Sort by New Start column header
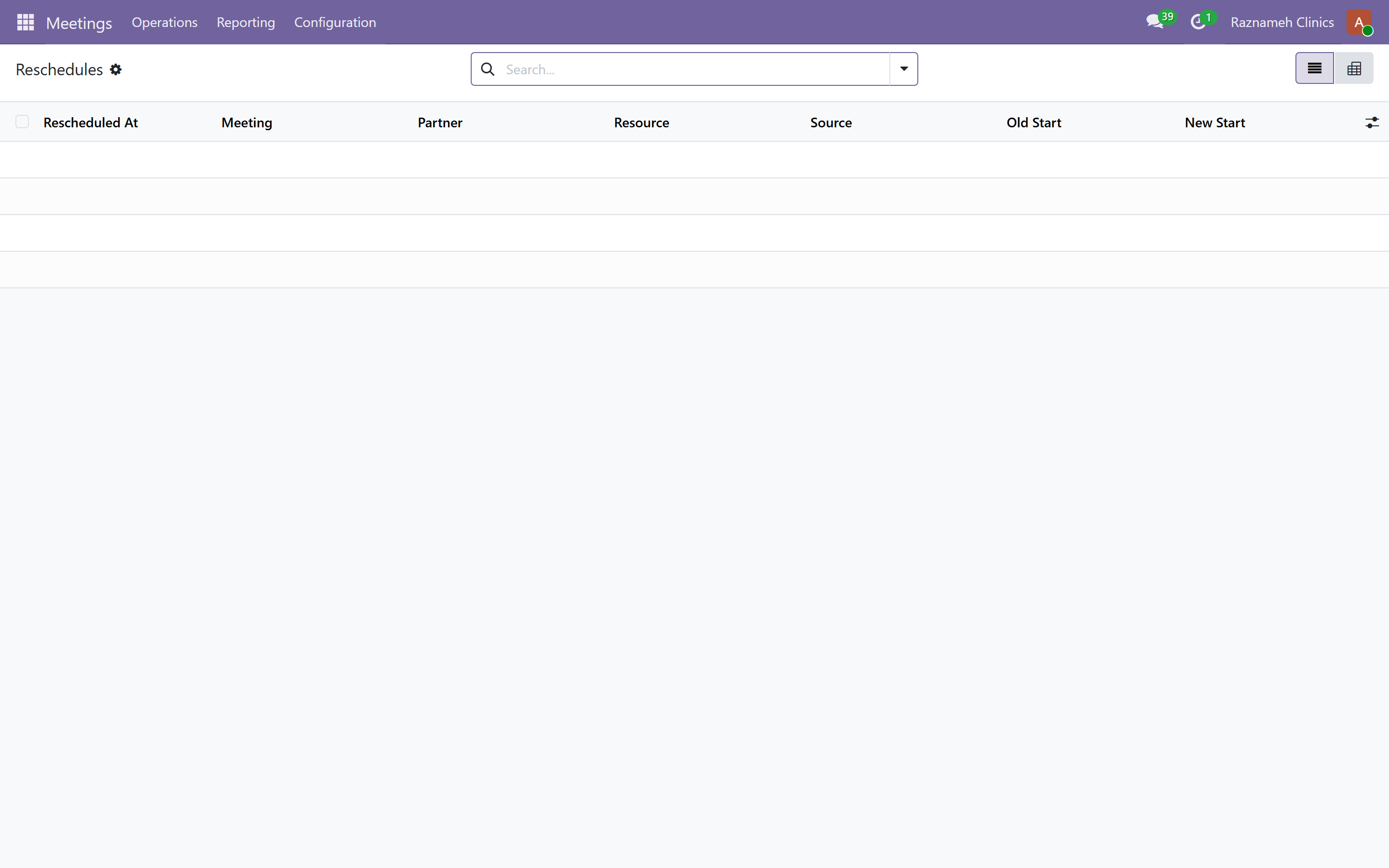Viewport: 1389px width, 868px height. [x=1215, y=122]
